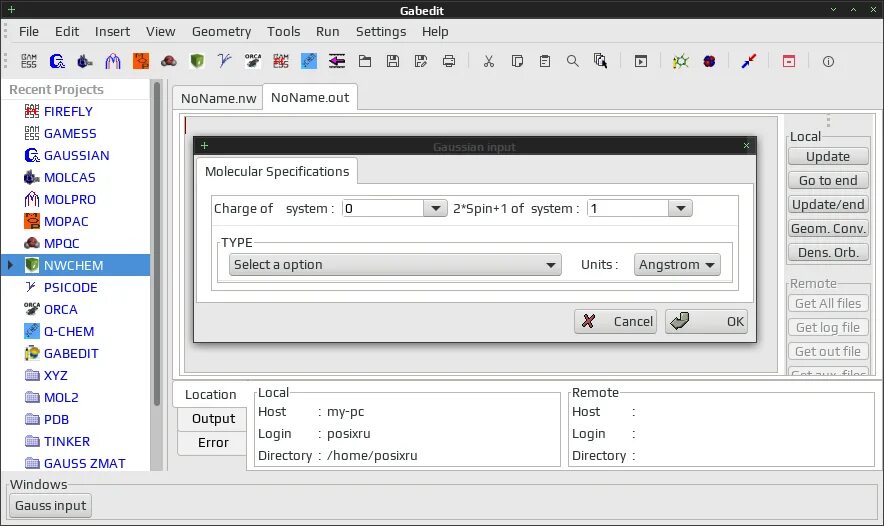Click the Psicode toolbar icon
This screenshot has width=884, height=526.
pos(224,61)
